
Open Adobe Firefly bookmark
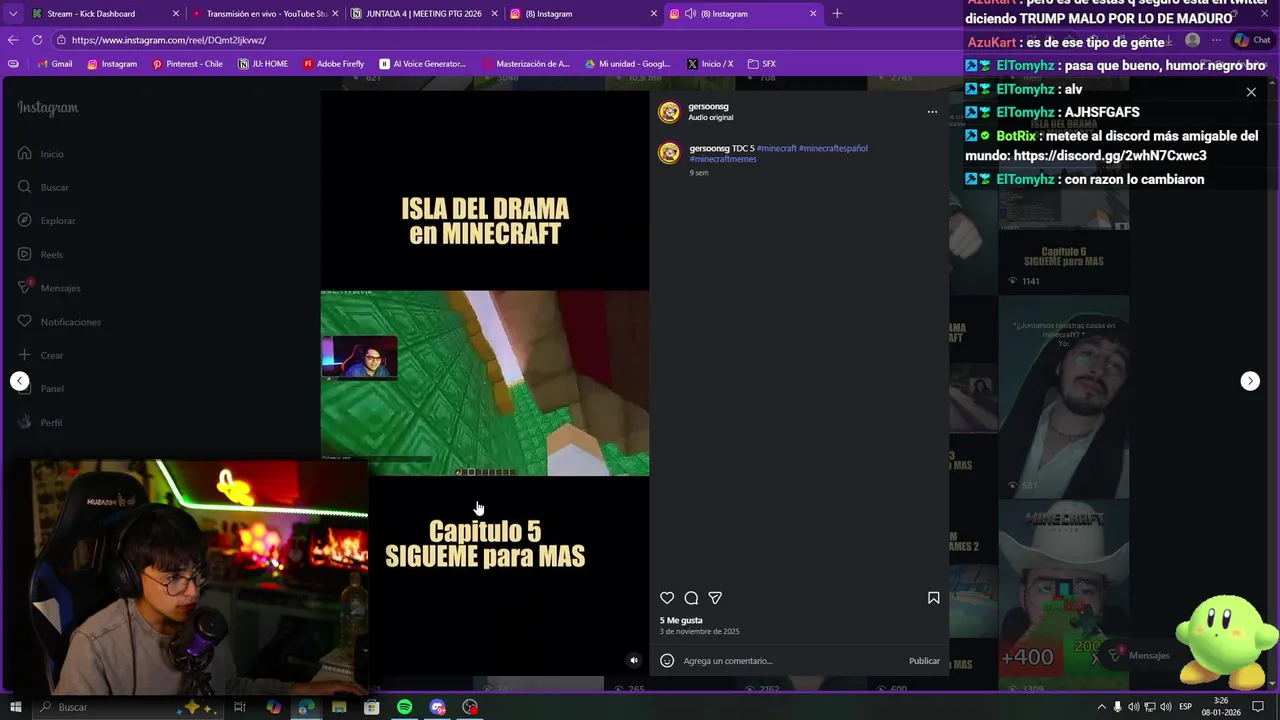tap(333, 64)
